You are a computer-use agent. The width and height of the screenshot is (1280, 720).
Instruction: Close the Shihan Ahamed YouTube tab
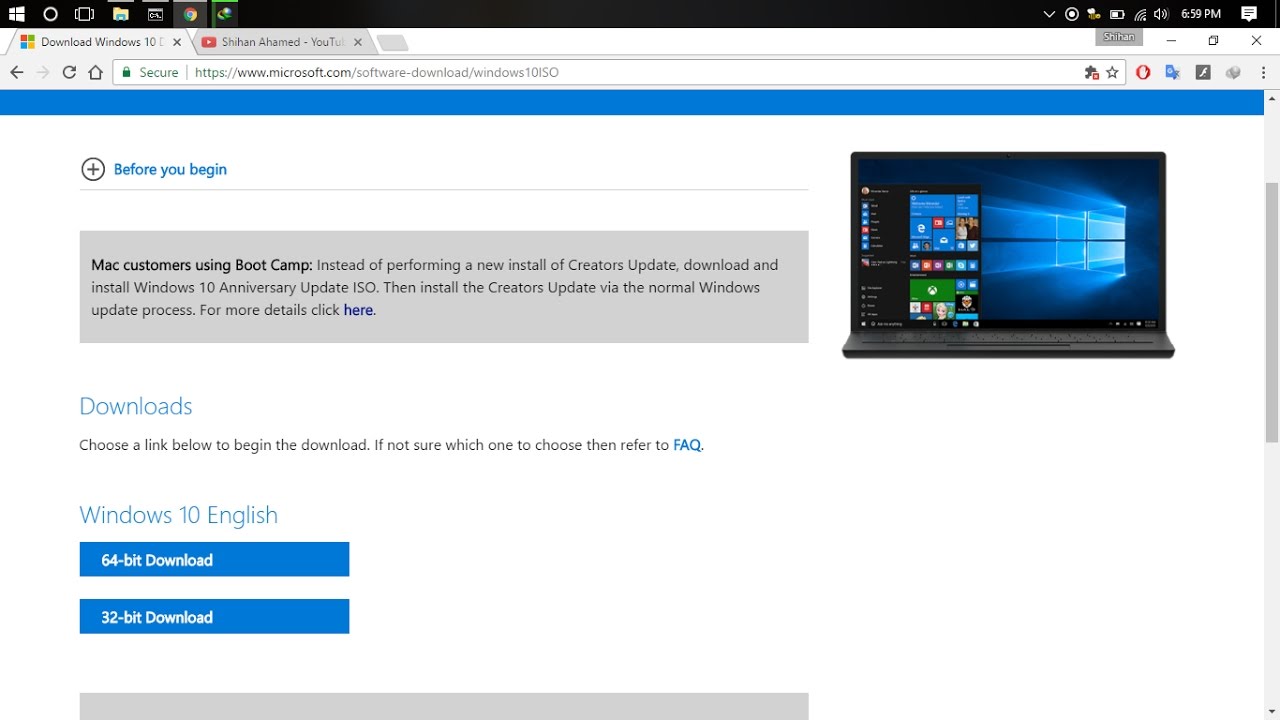358,42
